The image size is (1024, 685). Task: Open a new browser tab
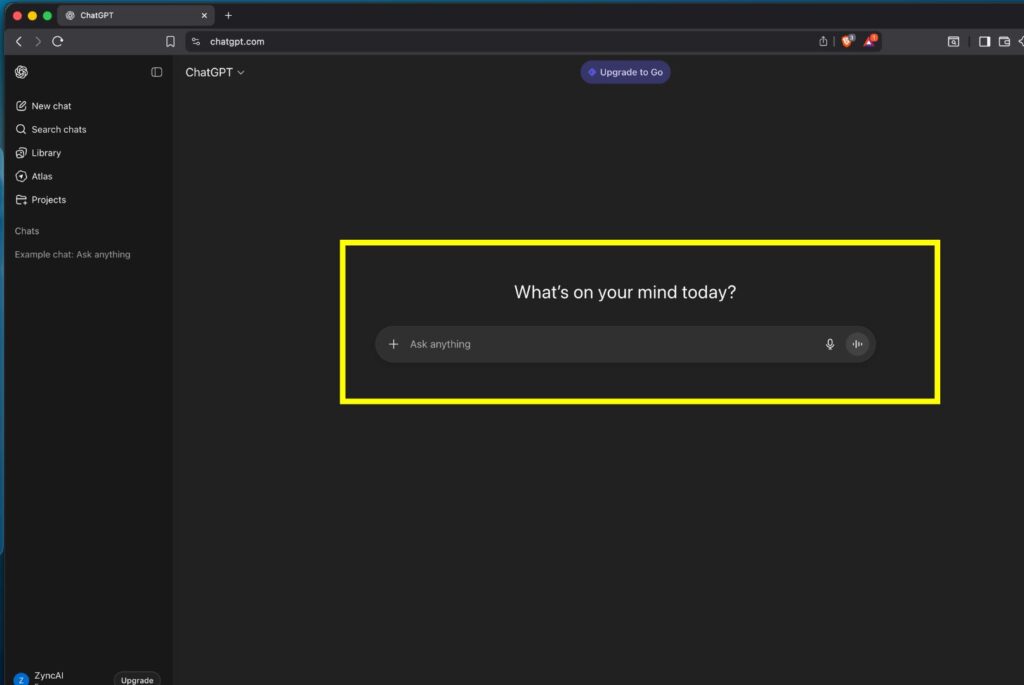coord(228,15)
